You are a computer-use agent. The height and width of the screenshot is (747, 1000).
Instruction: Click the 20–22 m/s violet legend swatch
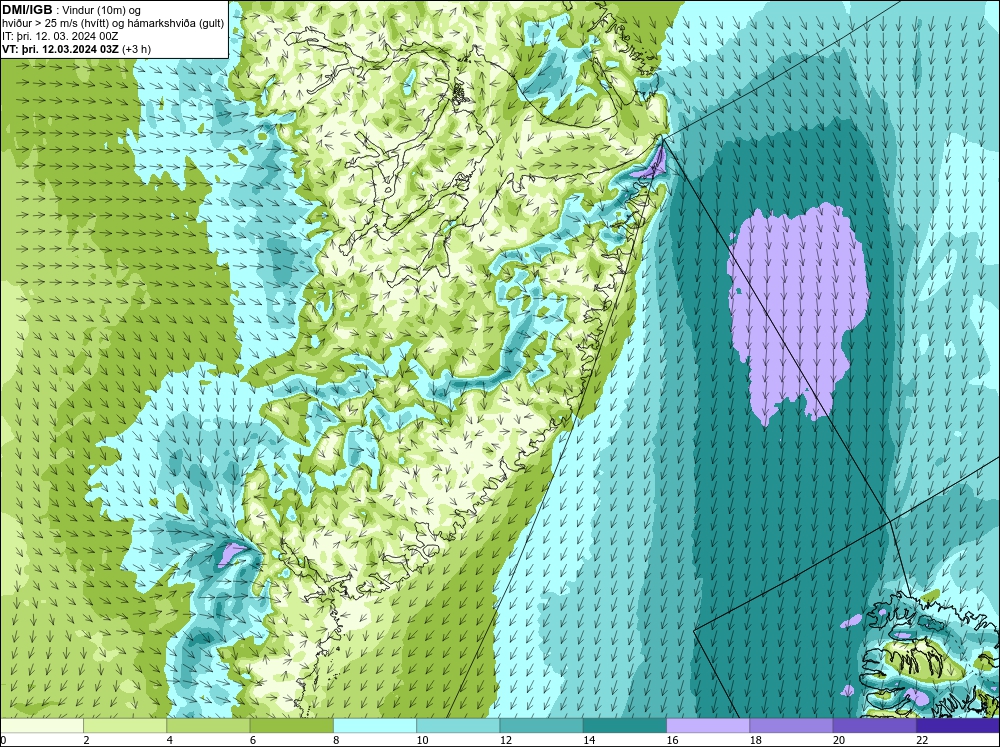click(x=874, y=725)
